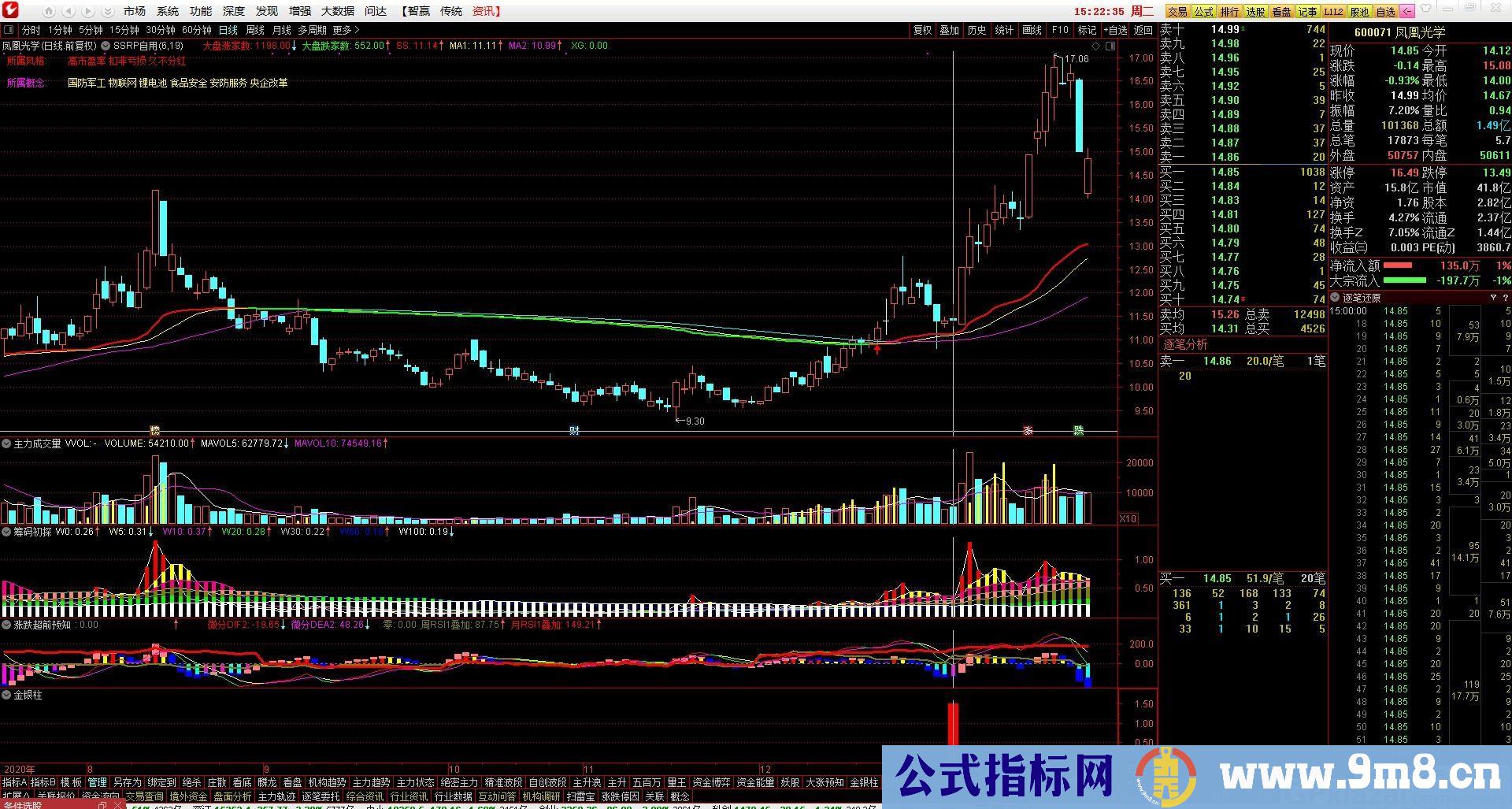1512x809 pixels.
Task: Click the 选股 shortcut button
Action: 1255,12
